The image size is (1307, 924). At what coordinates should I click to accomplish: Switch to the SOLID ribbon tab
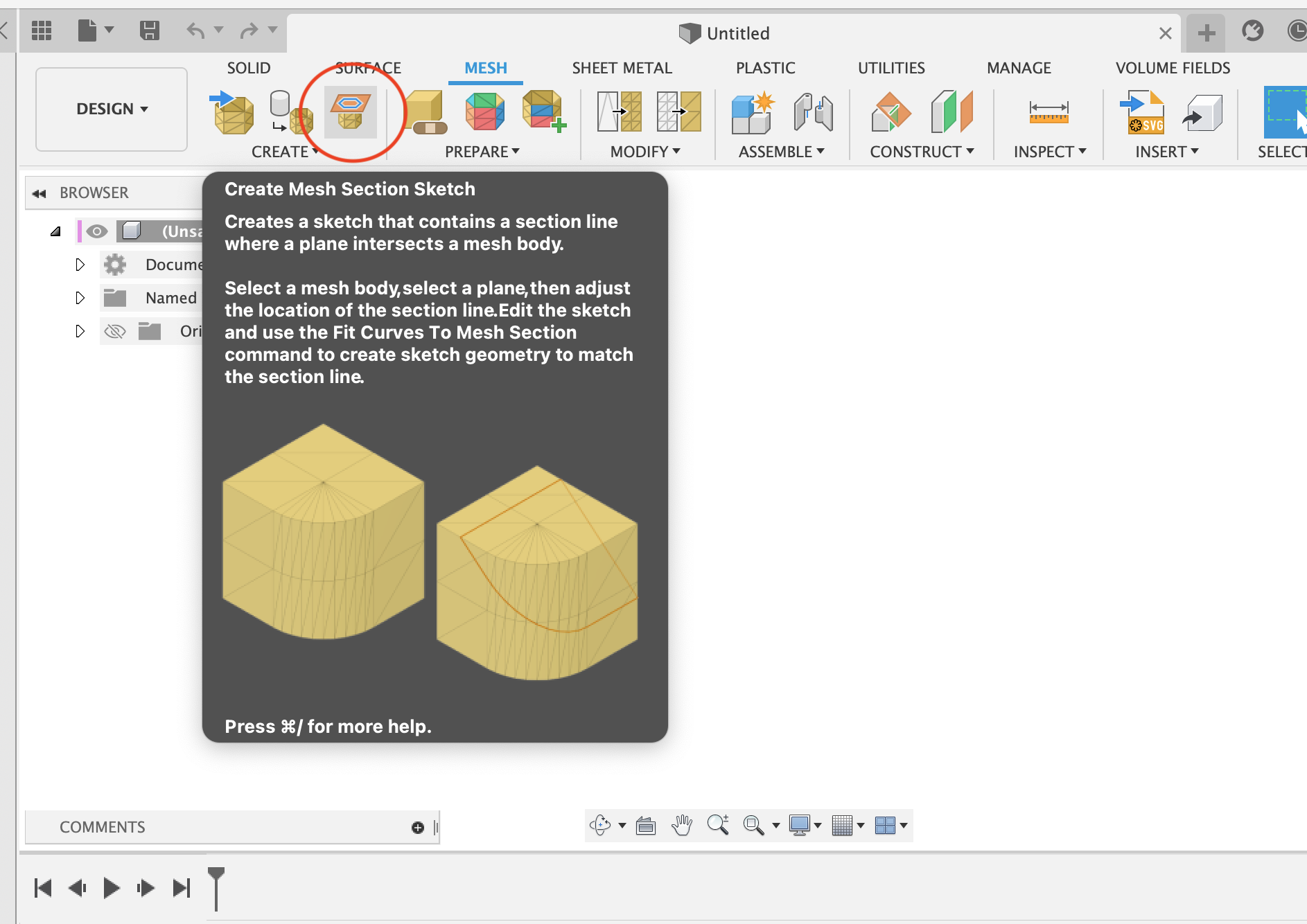pyautogui.click(x=248, y=67)
